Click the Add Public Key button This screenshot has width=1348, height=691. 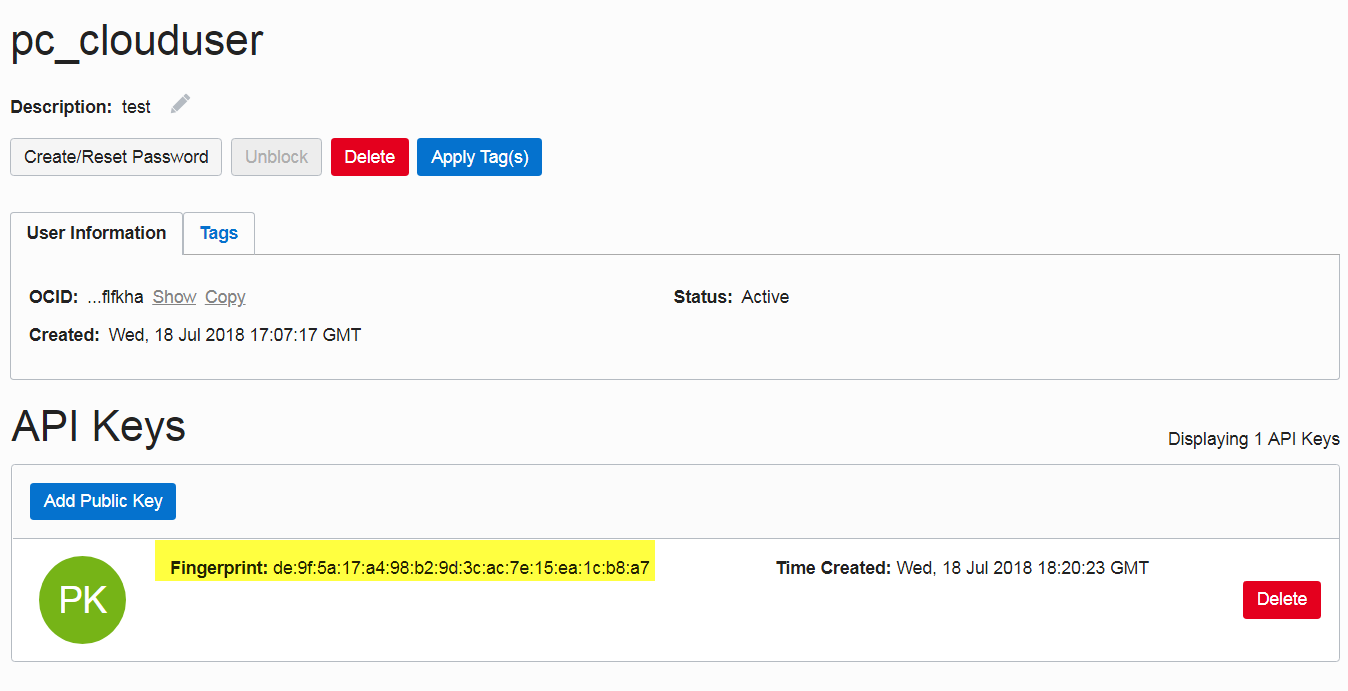(x=103, y=501)
